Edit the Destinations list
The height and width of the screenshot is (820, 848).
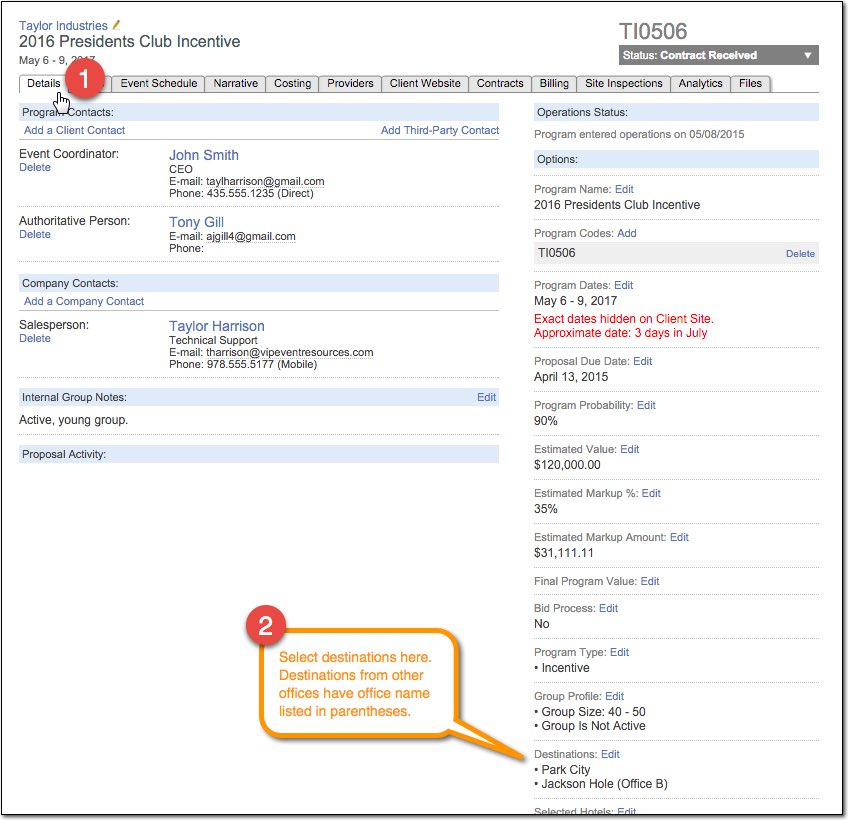(610, 755)
